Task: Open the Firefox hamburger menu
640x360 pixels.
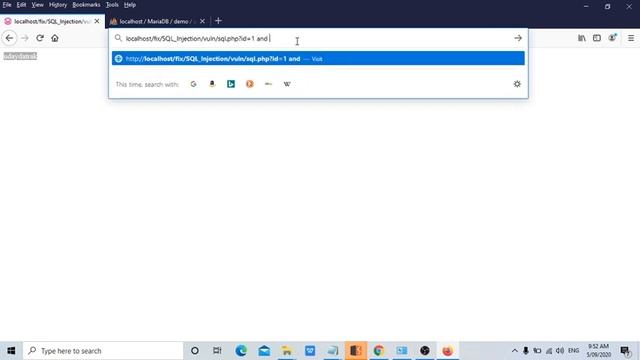Action: (631, 38)
